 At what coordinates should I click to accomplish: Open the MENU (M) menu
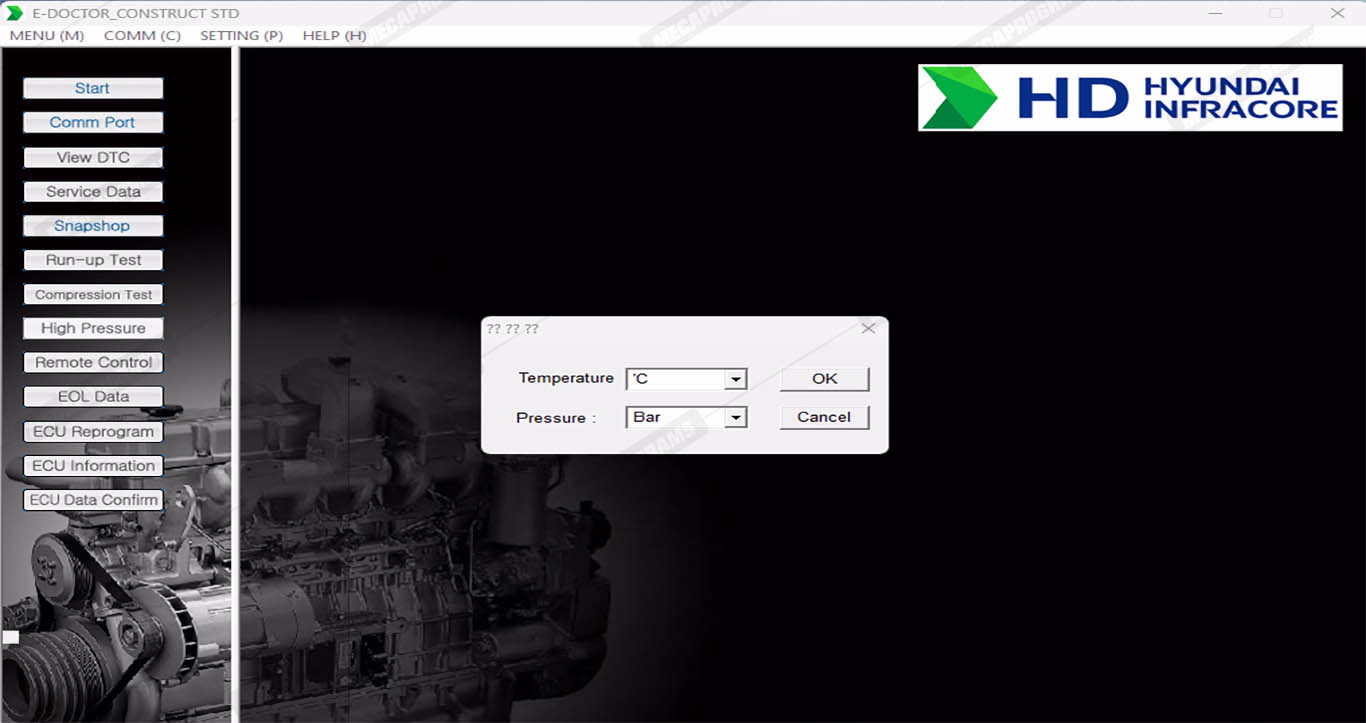point(46,35)
